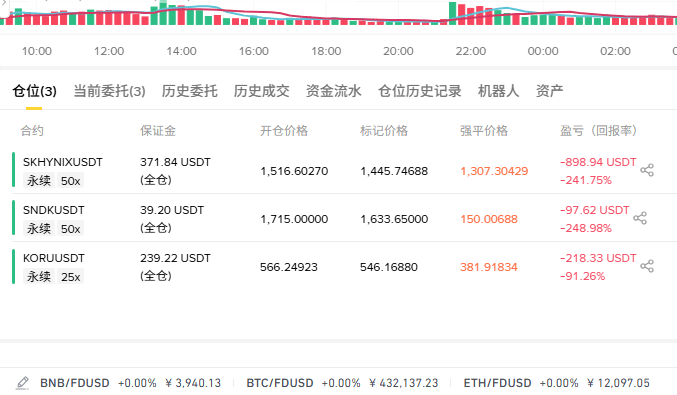Click the 永续 tag under SNDKUSDT
Screen dimensions: 677x395
pyautogui.click(x=39, y=229)
